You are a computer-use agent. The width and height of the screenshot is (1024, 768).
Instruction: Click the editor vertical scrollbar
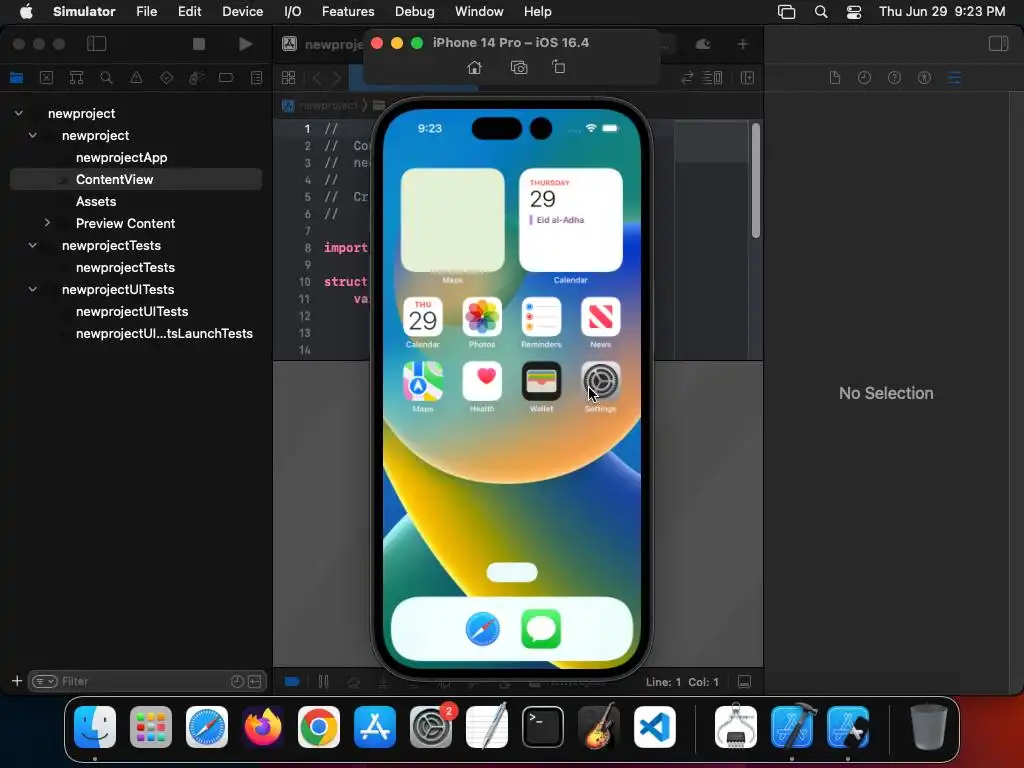click(x=756, y=180)
